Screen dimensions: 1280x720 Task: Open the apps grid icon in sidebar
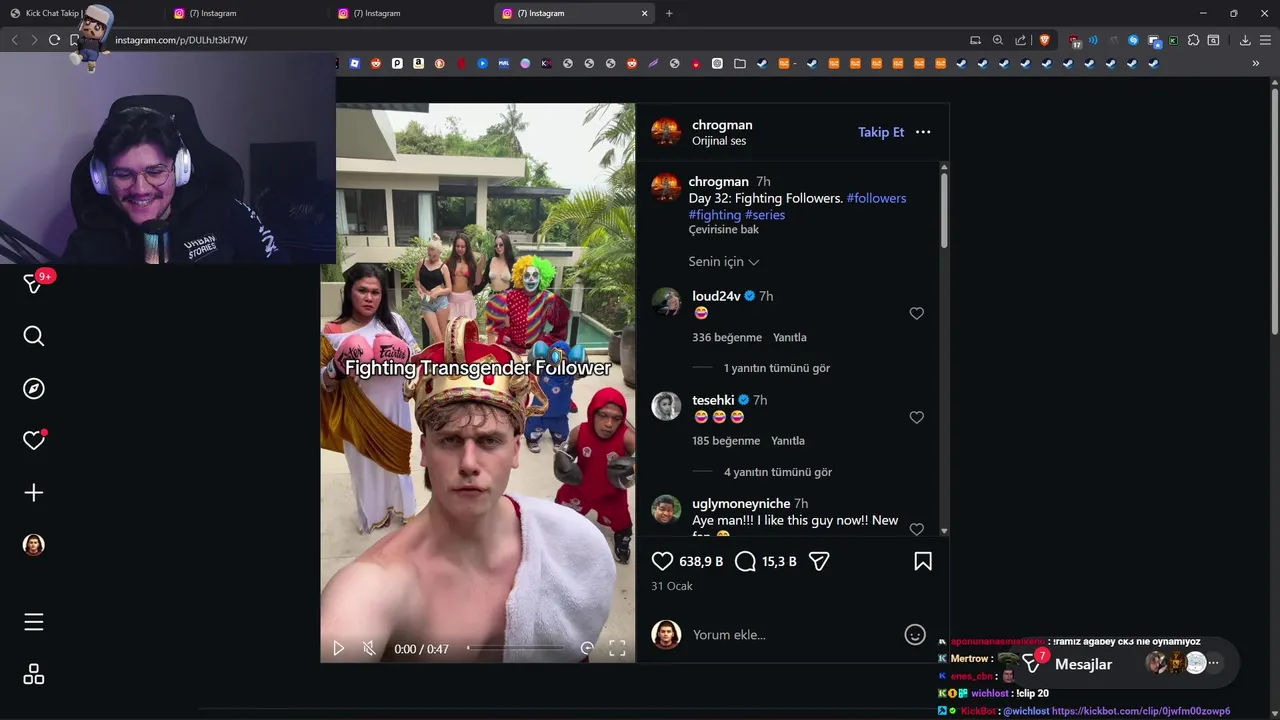(x=34, y=674)
